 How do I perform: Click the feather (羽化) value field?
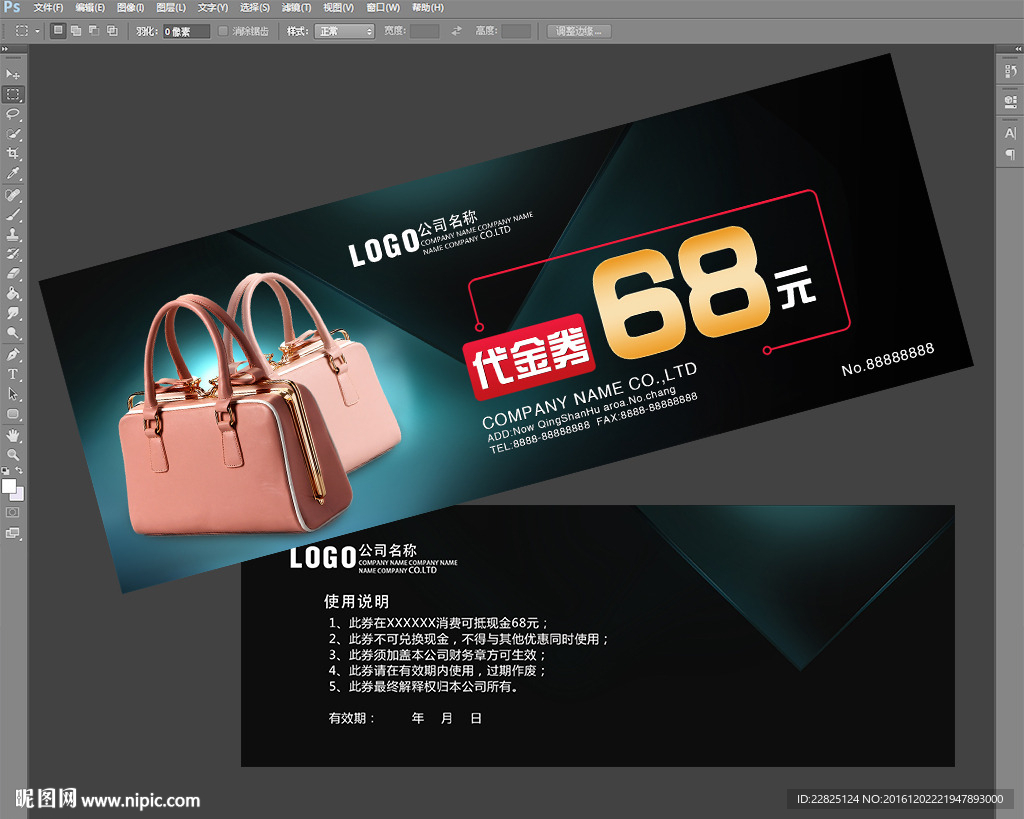[x=186, y=31]
